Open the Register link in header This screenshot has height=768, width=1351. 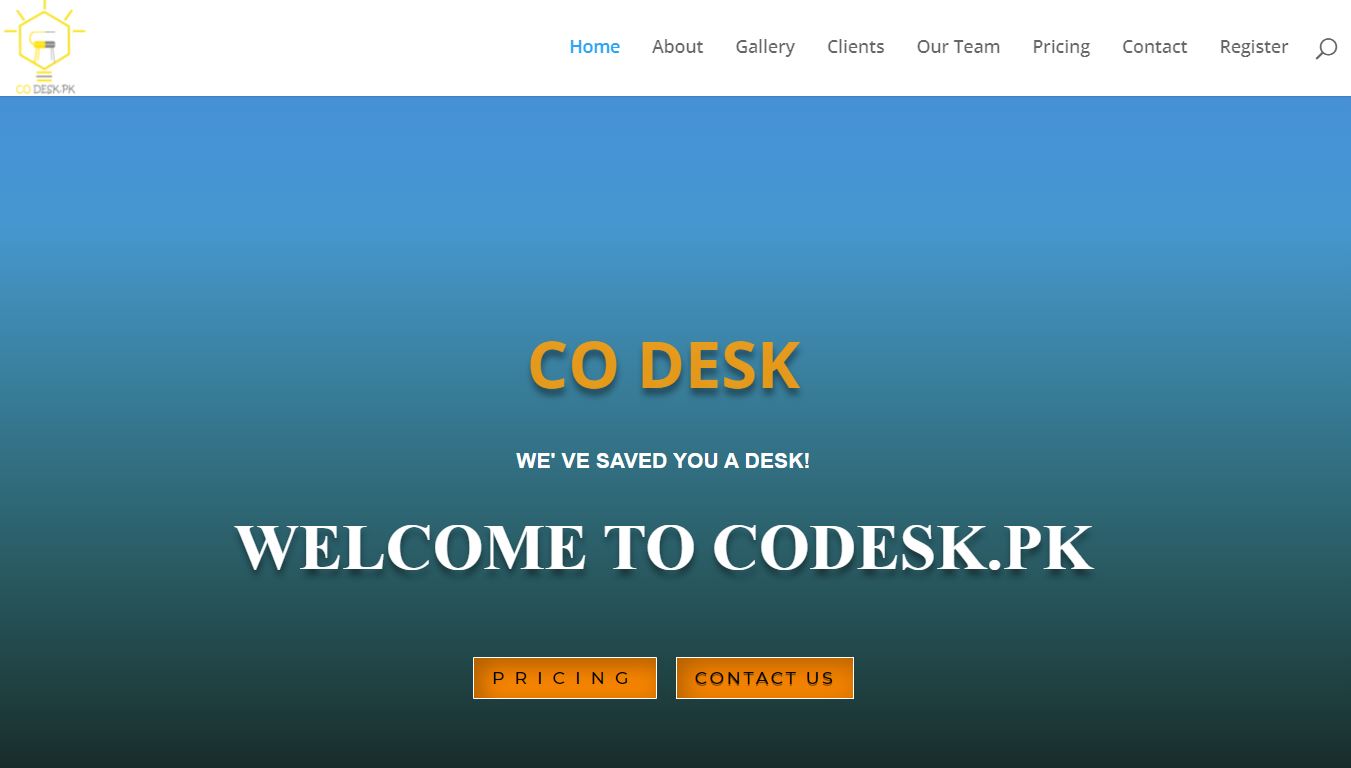click(1253, 47)
